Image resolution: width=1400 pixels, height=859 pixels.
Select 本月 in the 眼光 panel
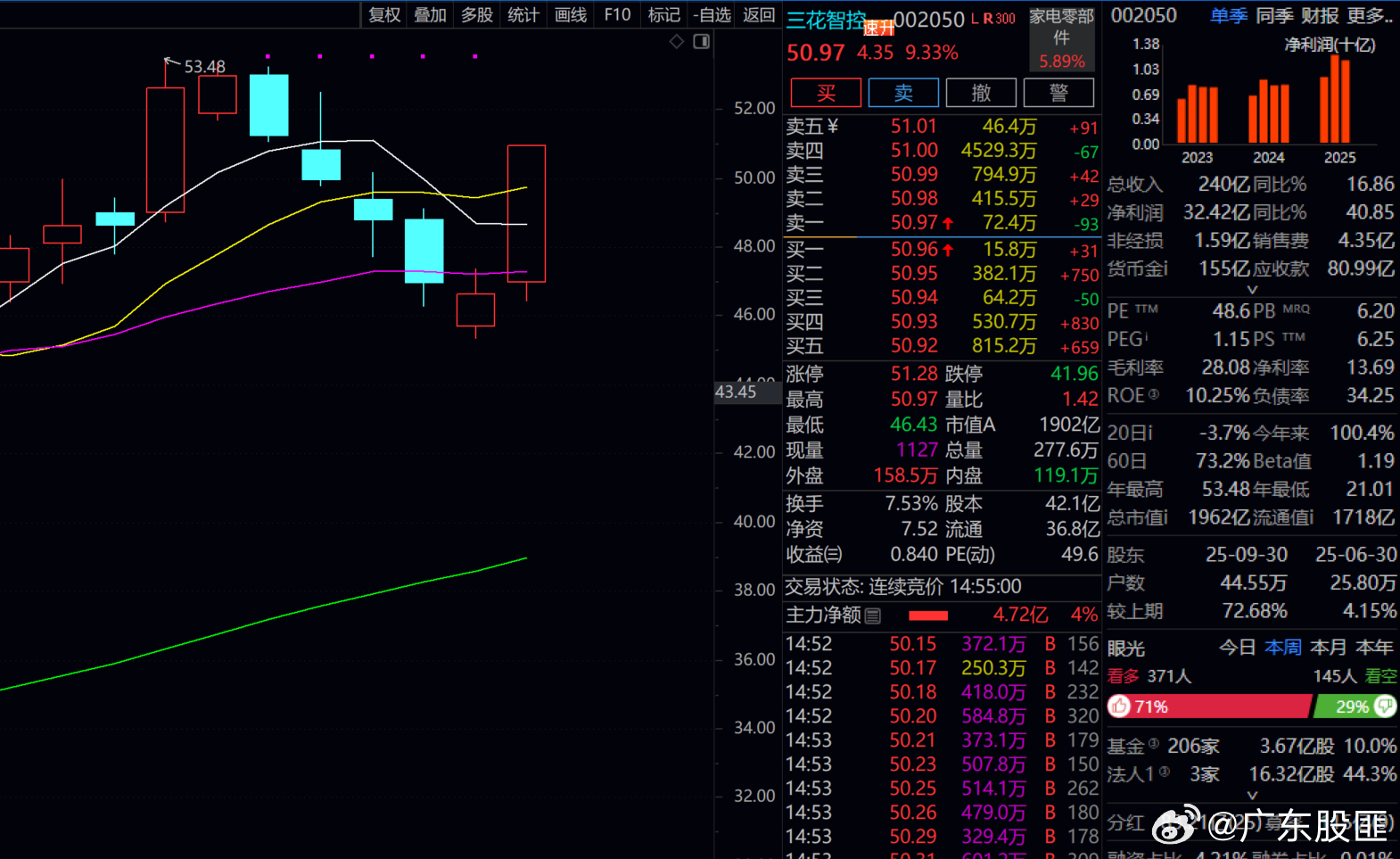coord(1329,648)
